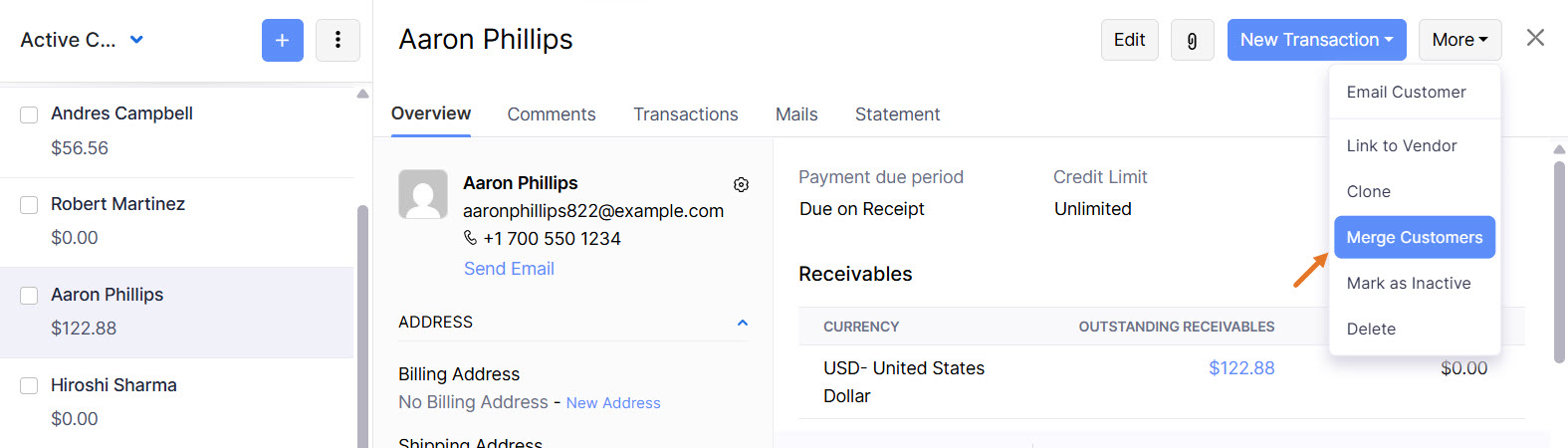Choose Merge Customers from the More menu
Image resolution: width=1568 pixels, height=448 pixels.
(1414, 237)
